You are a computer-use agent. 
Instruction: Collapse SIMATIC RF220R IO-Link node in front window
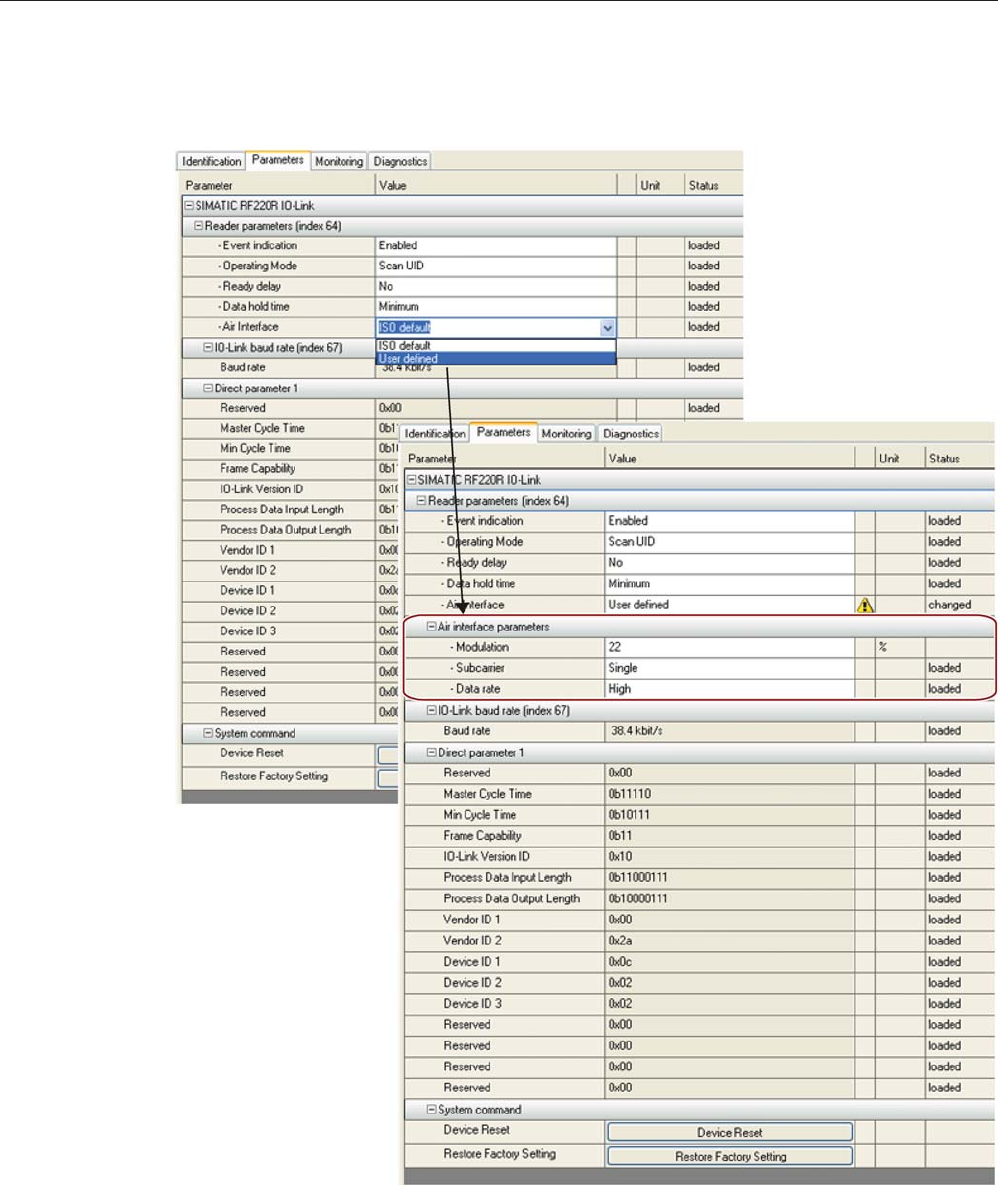click(x=412, y=480)
